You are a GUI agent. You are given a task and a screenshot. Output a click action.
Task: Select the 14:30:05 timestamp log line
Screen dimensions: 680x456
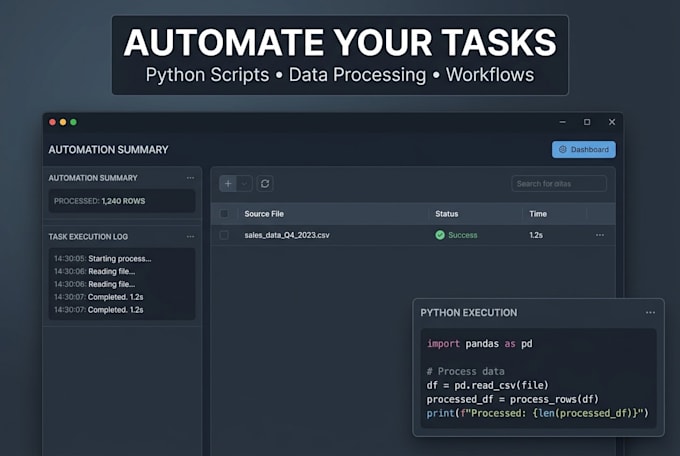click(x=102, y=259)
